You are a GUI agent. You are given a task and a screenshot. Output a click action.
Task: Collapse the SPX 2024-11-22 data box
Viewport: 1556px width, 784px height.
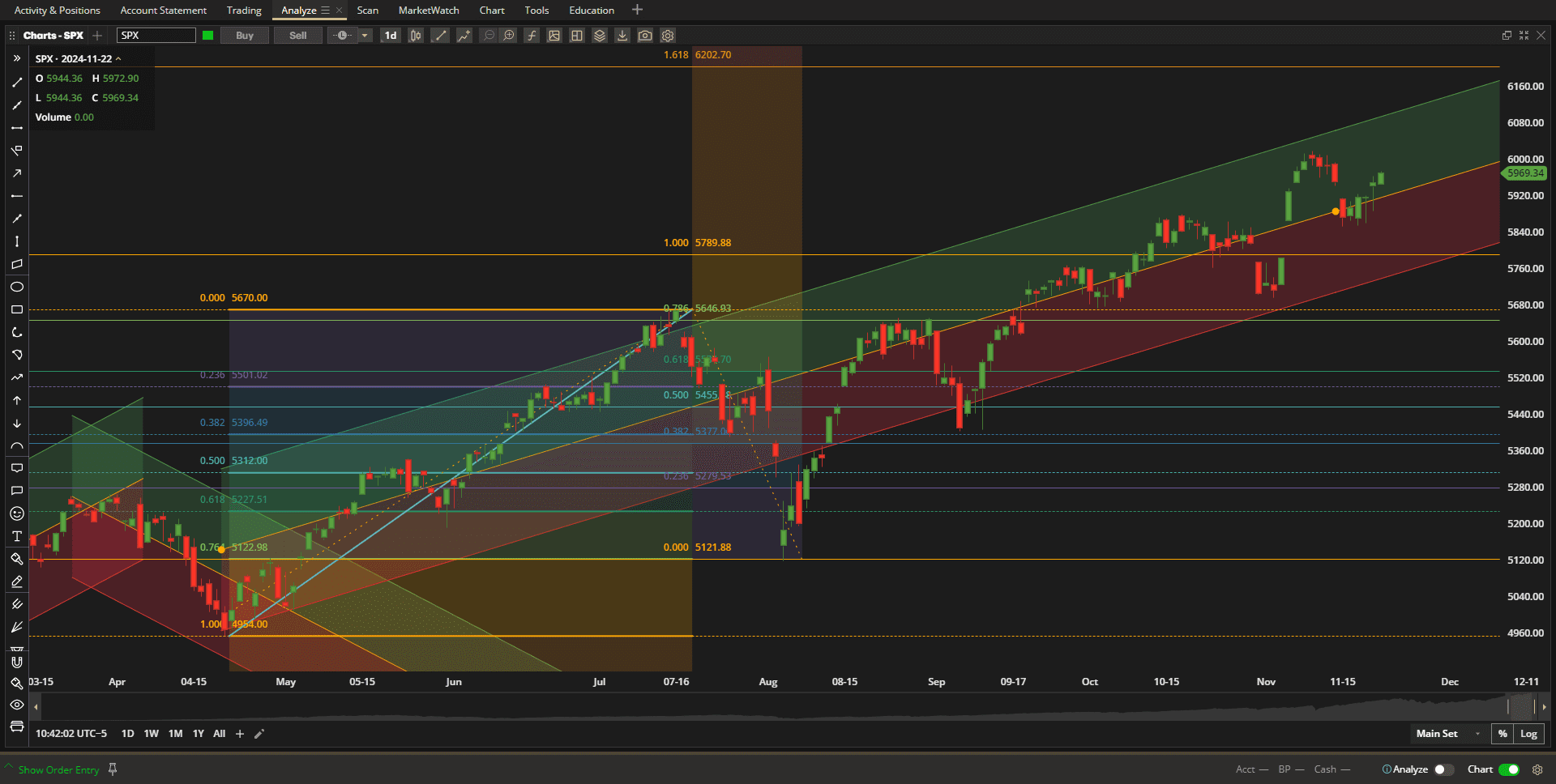(118, 59)
